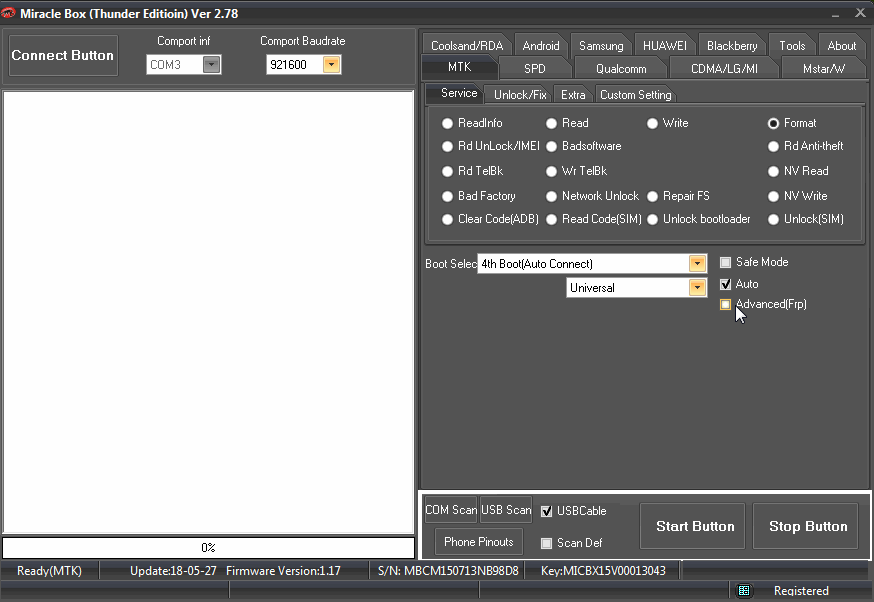Enable the Scan Def checkbox
The image size is (874, 602).
tap(546, 543)
